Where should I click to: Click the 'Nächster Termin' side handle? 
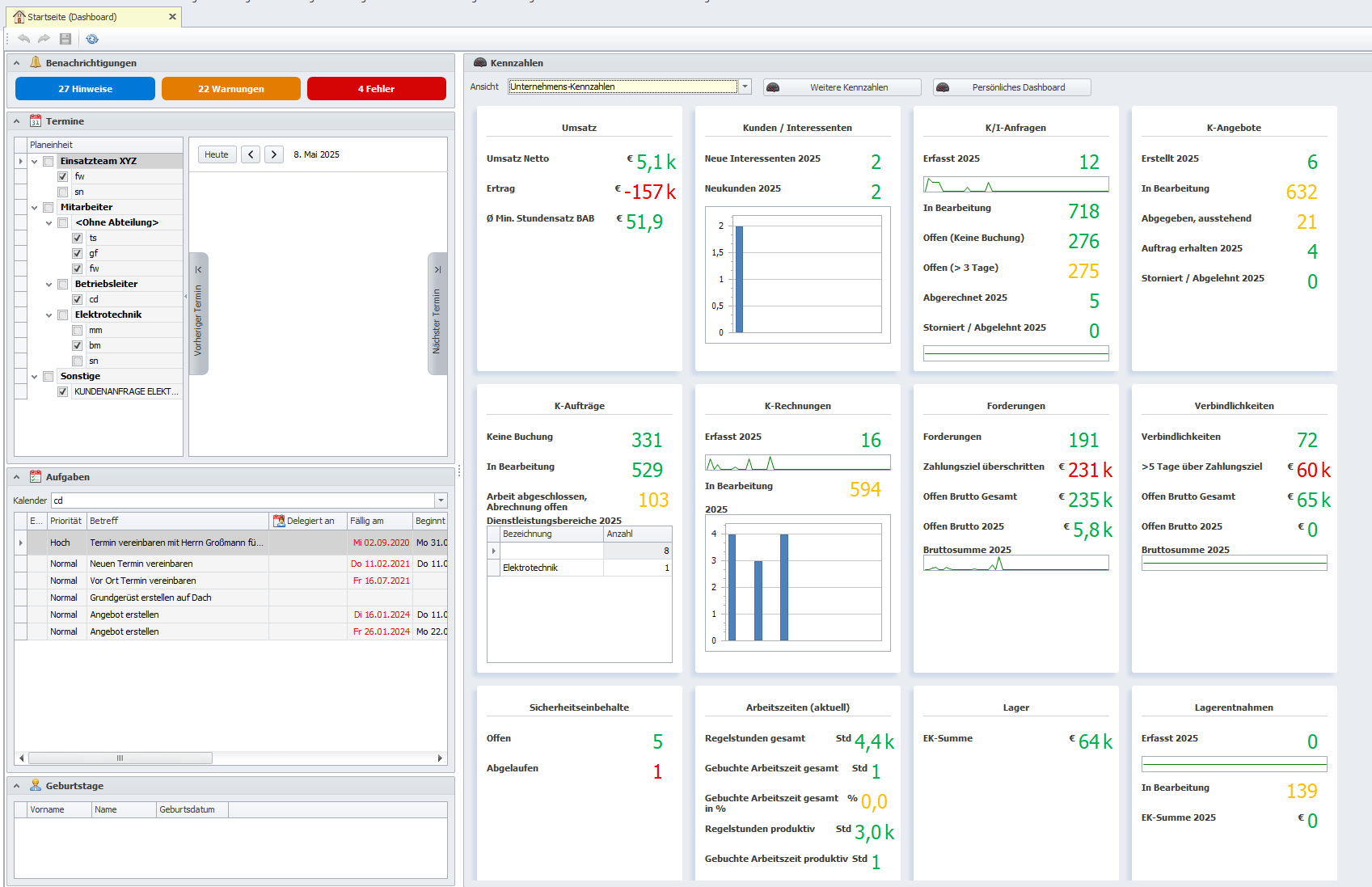[437, 314]
